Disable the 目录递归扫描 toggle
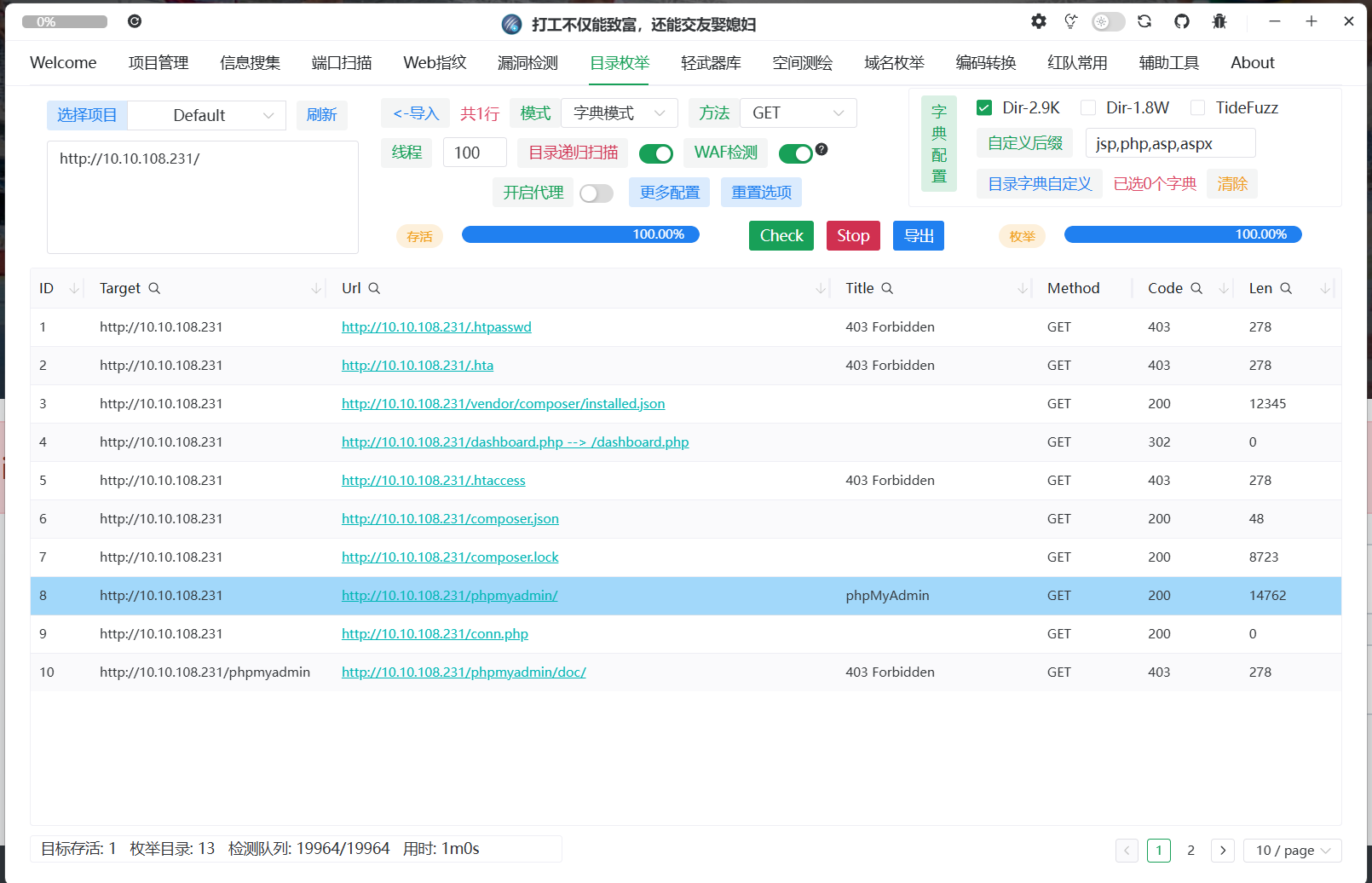 [x=656, y=153]
